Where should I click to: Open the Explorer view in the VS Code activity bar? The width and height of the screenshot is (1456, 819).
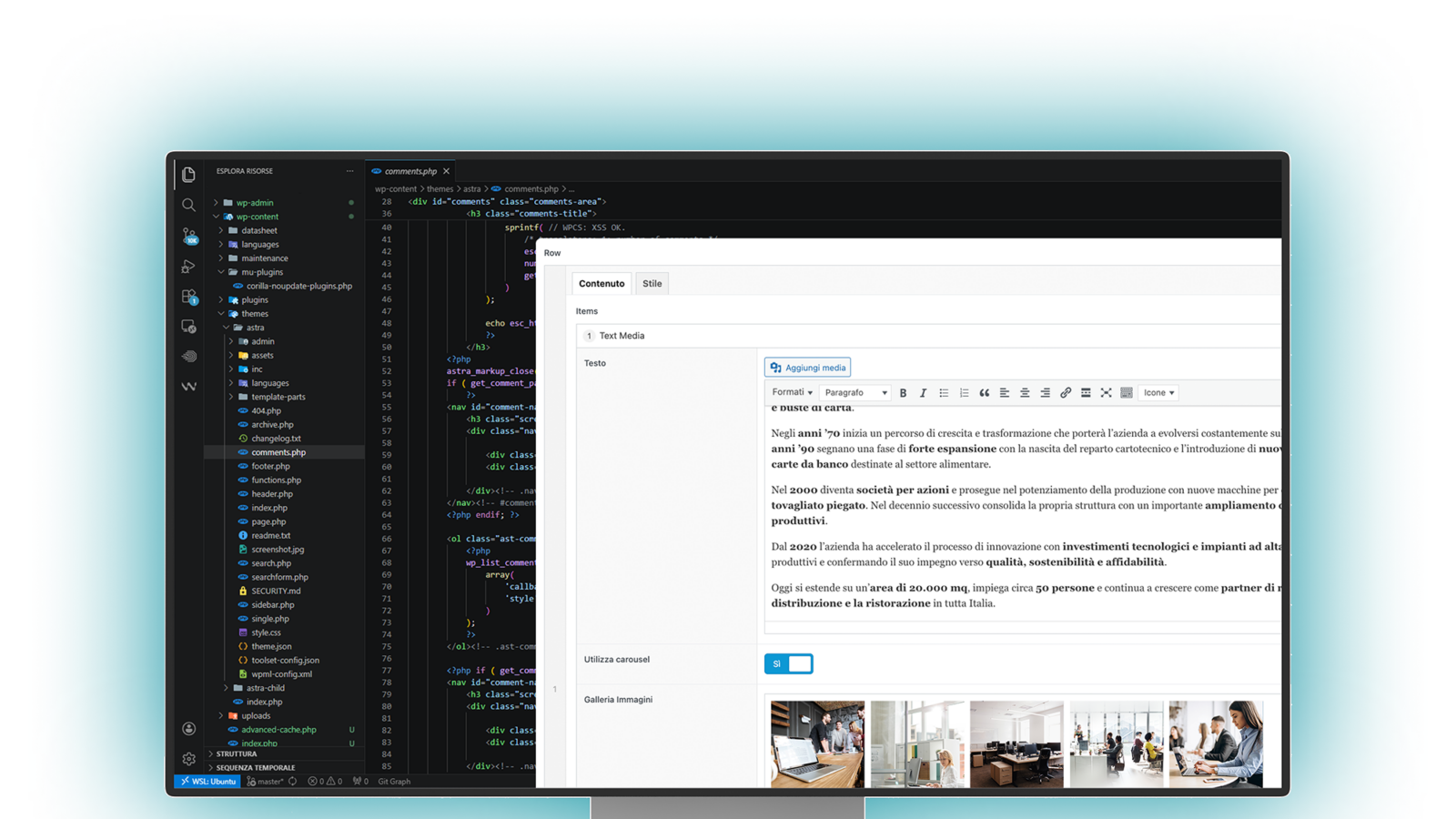(x=188, y=174)
